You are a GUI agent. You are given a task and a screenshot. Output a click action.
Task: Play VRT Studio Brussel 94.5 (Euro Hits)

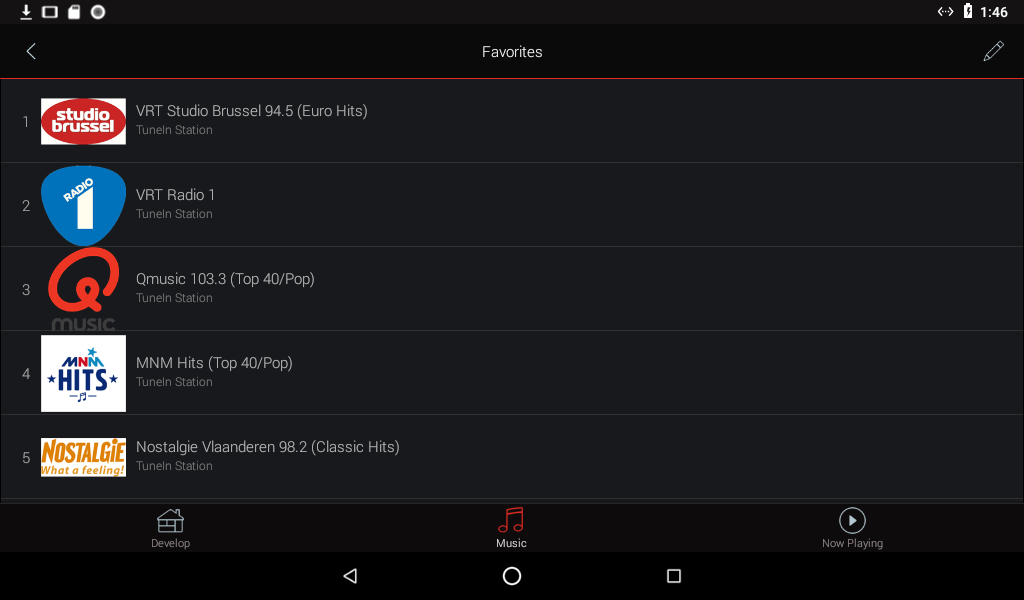512,121
